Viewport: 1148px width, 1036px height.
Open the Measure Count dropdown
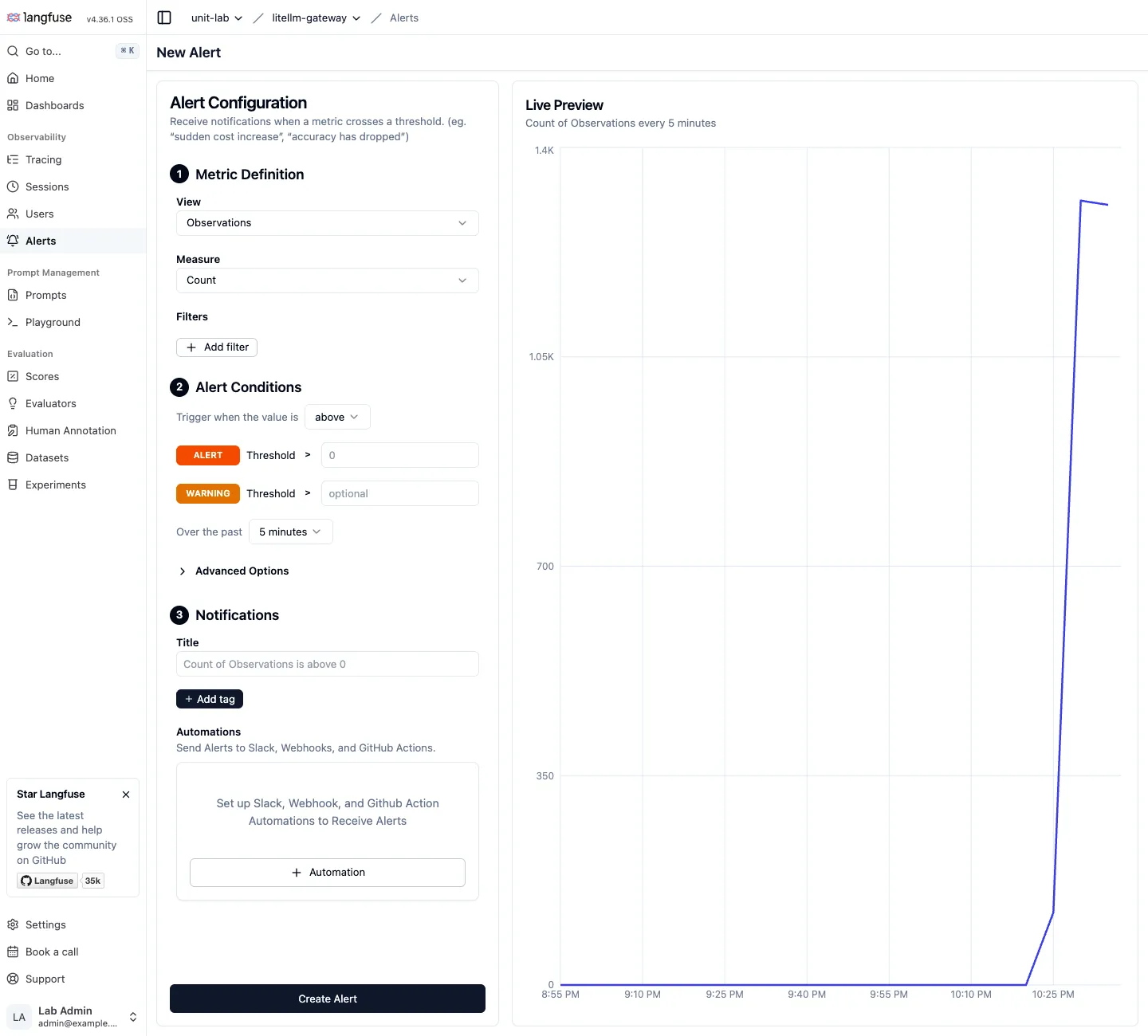click(x=328, y=281)
